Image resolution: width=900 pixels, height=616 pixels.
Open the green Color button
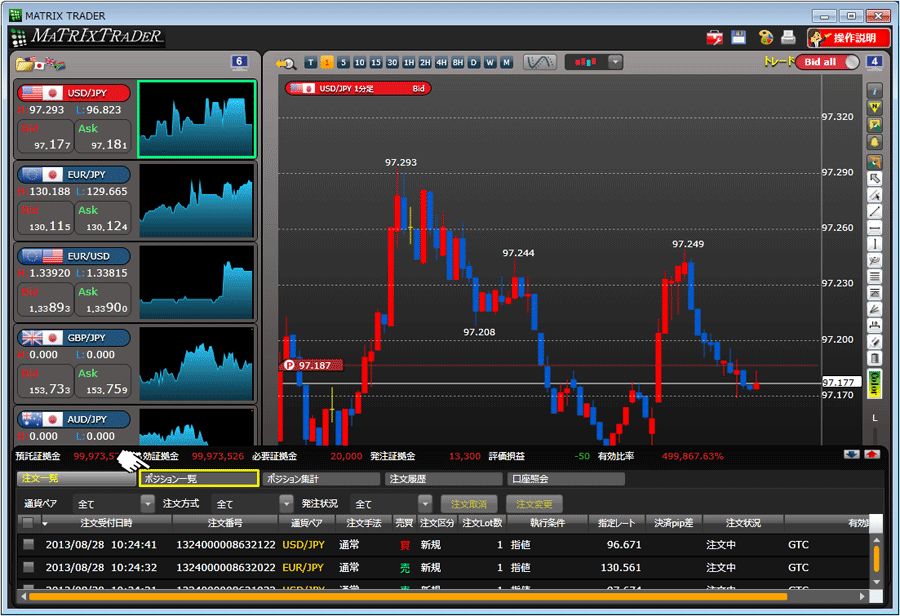click(x=874, y=383)
